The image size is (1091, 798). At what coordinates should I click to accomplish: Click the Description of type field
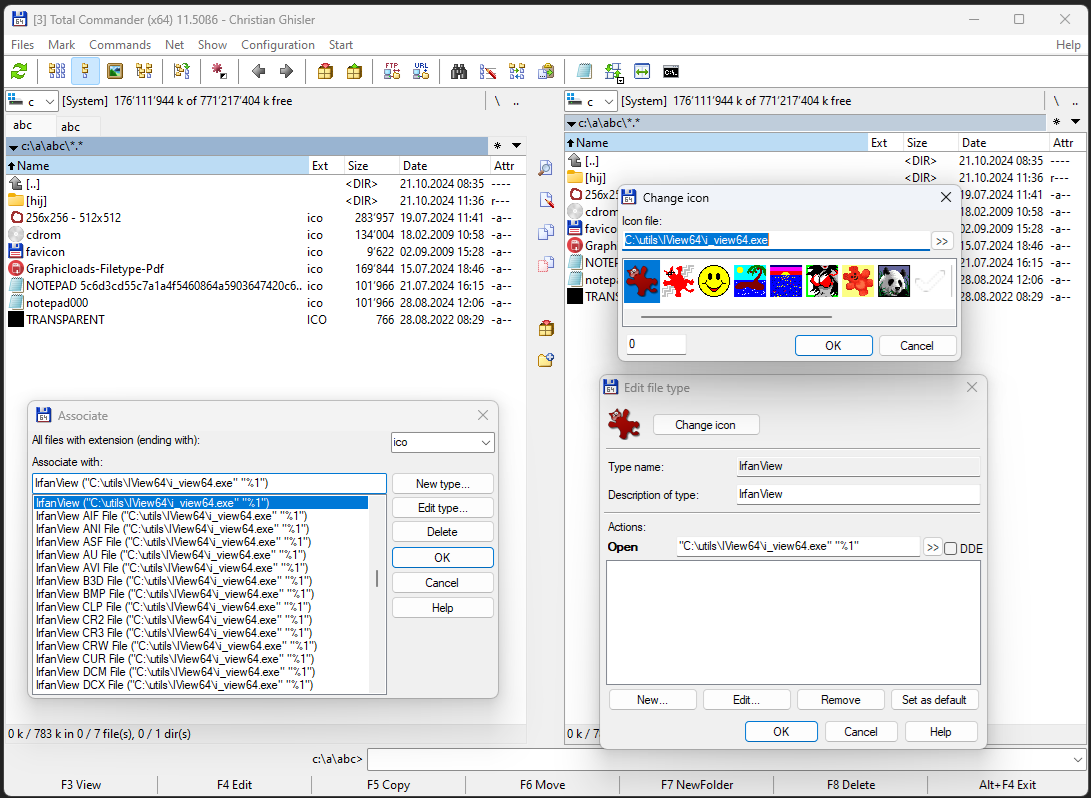coord(858,495)
